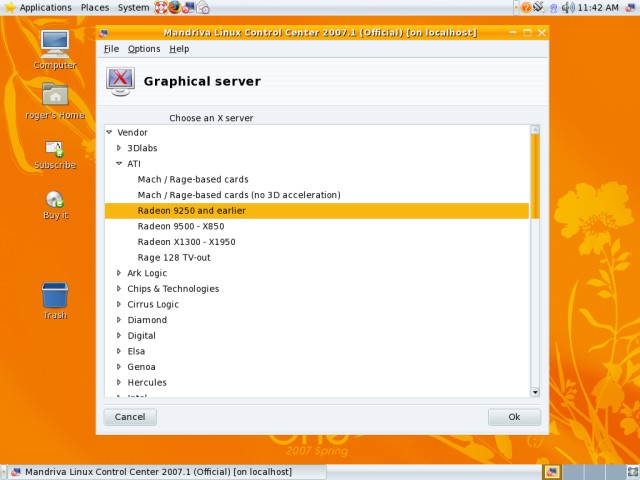The height and width of the screenshot is (480, 640).
Task: Expand the Genoa vendor node
Action: [119, 367]
